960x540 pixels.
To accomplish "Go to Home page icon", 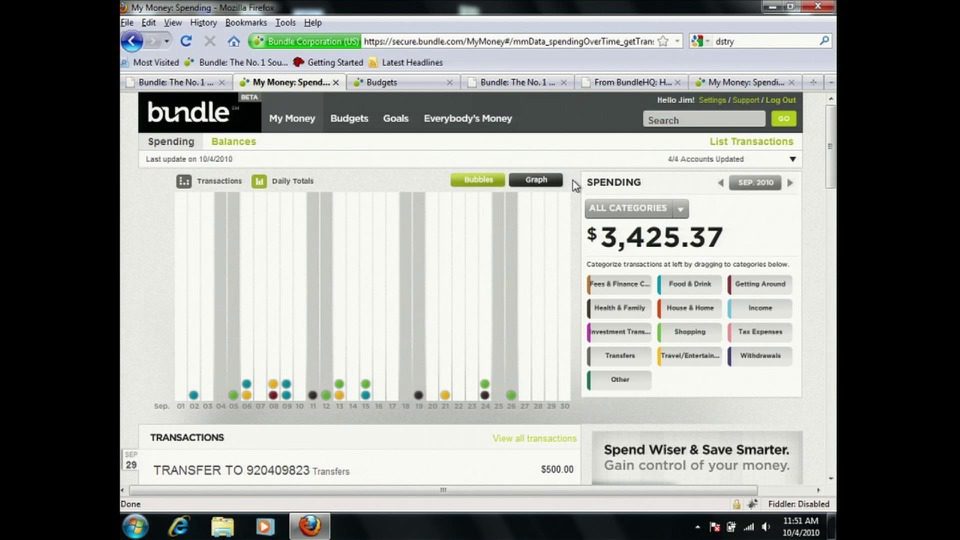I will click(233, 42).
